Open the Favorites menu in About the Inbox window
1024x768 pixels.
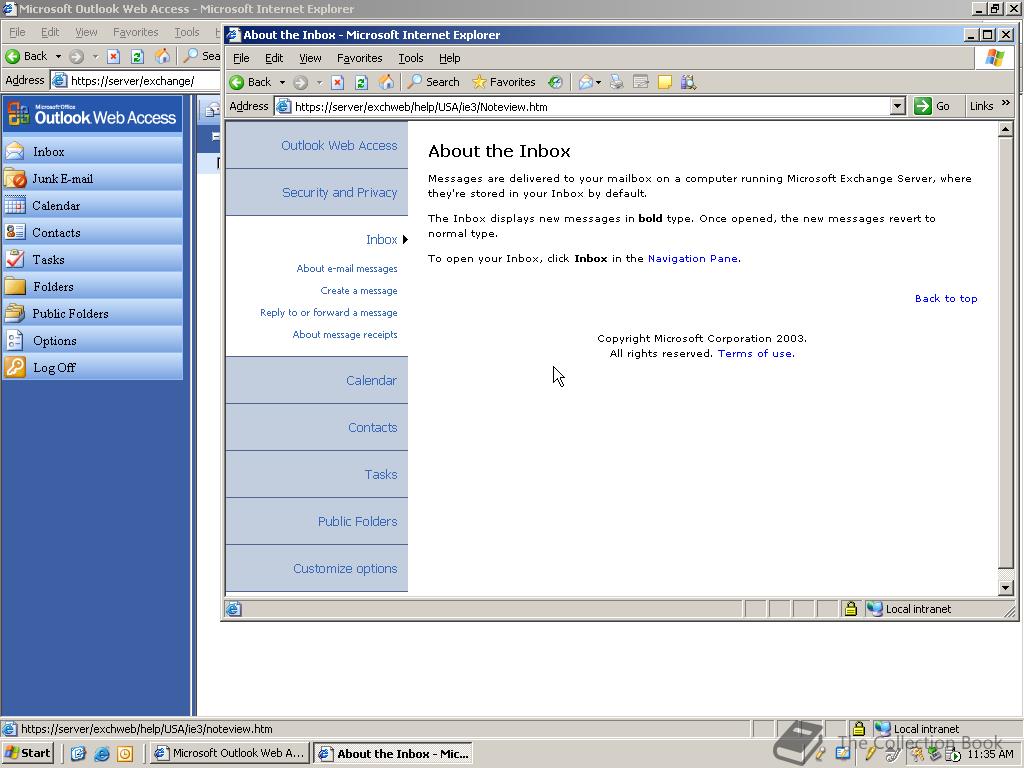tap(360, 58)
